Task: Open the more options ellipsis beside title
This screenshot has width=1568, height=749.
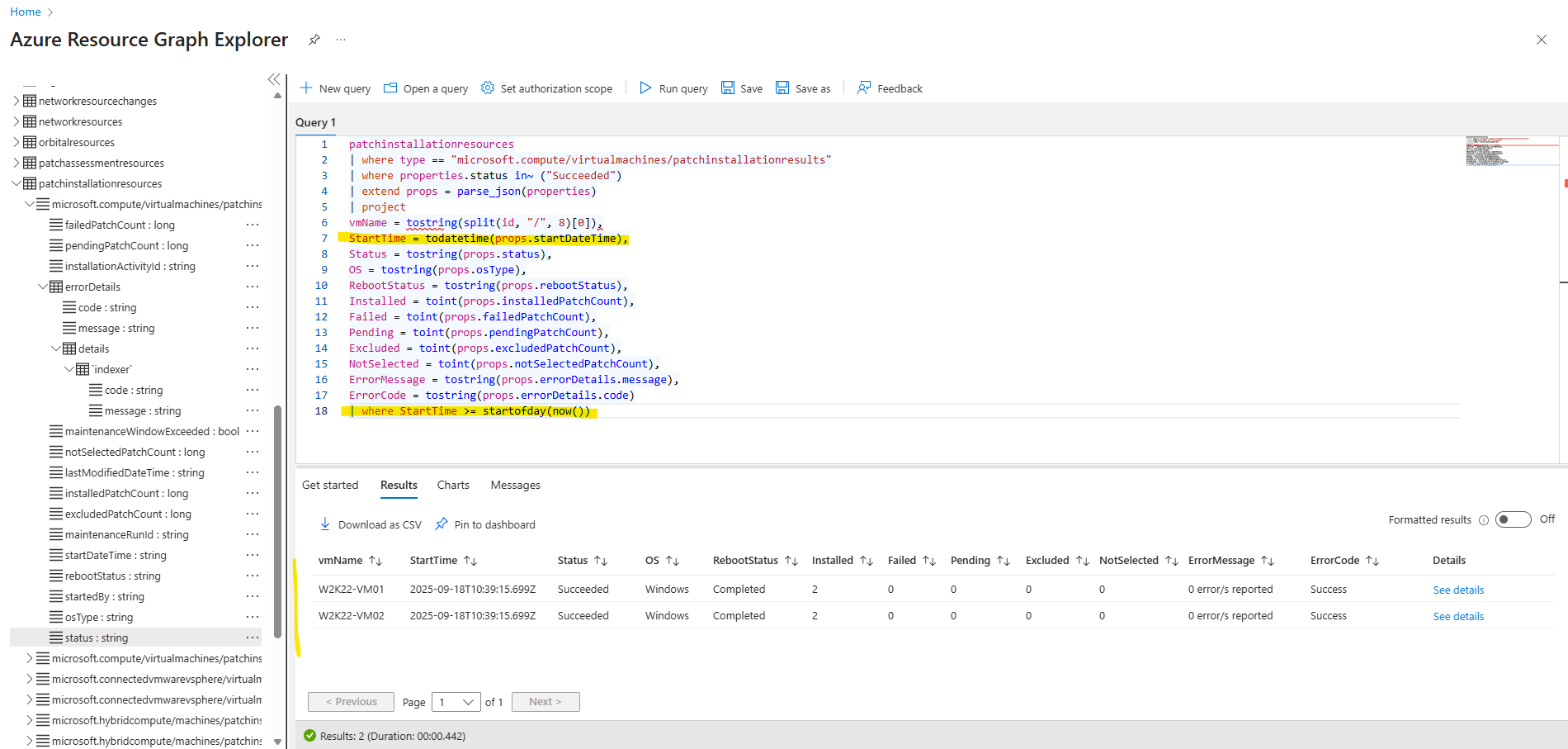Action: (x=341, y=40)
